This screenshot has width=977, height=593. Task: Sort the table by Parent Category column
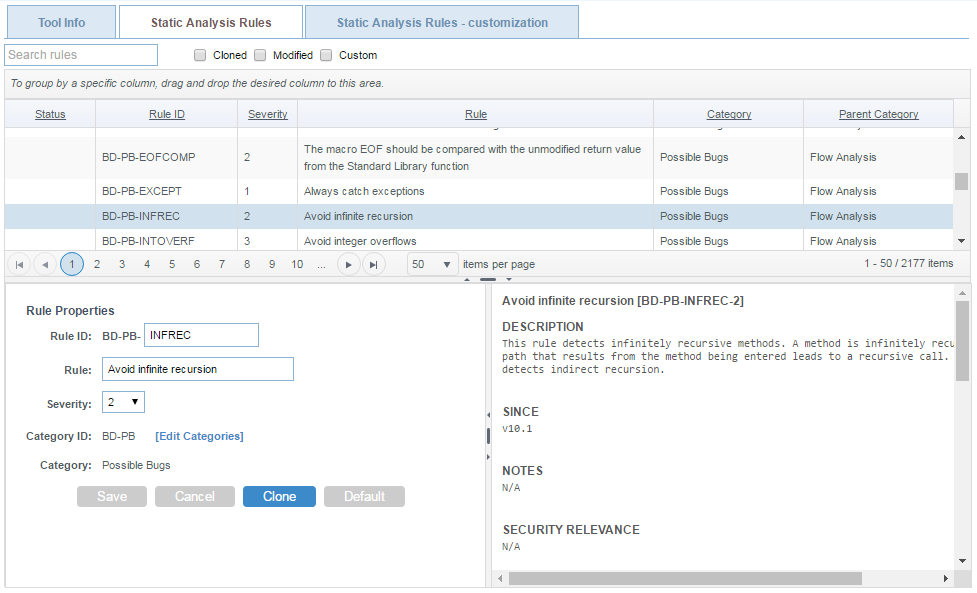tap(878, 114)
